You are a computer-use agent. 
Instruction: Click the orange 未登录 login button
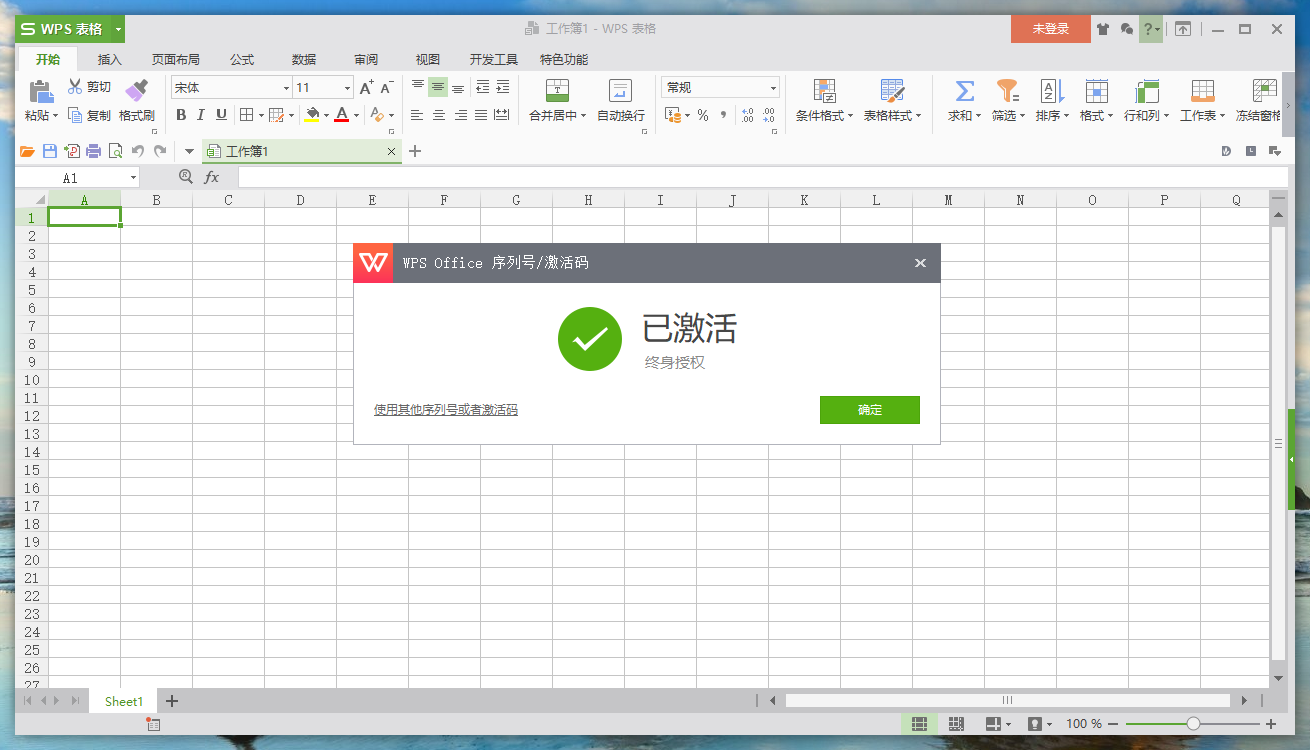1051,29
